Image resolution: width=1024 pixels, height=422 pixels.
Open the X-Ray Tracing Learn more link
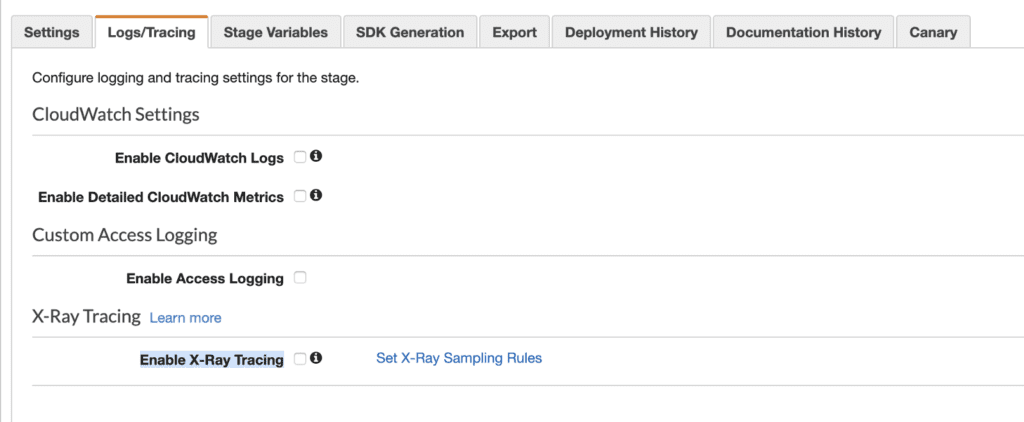185,318
